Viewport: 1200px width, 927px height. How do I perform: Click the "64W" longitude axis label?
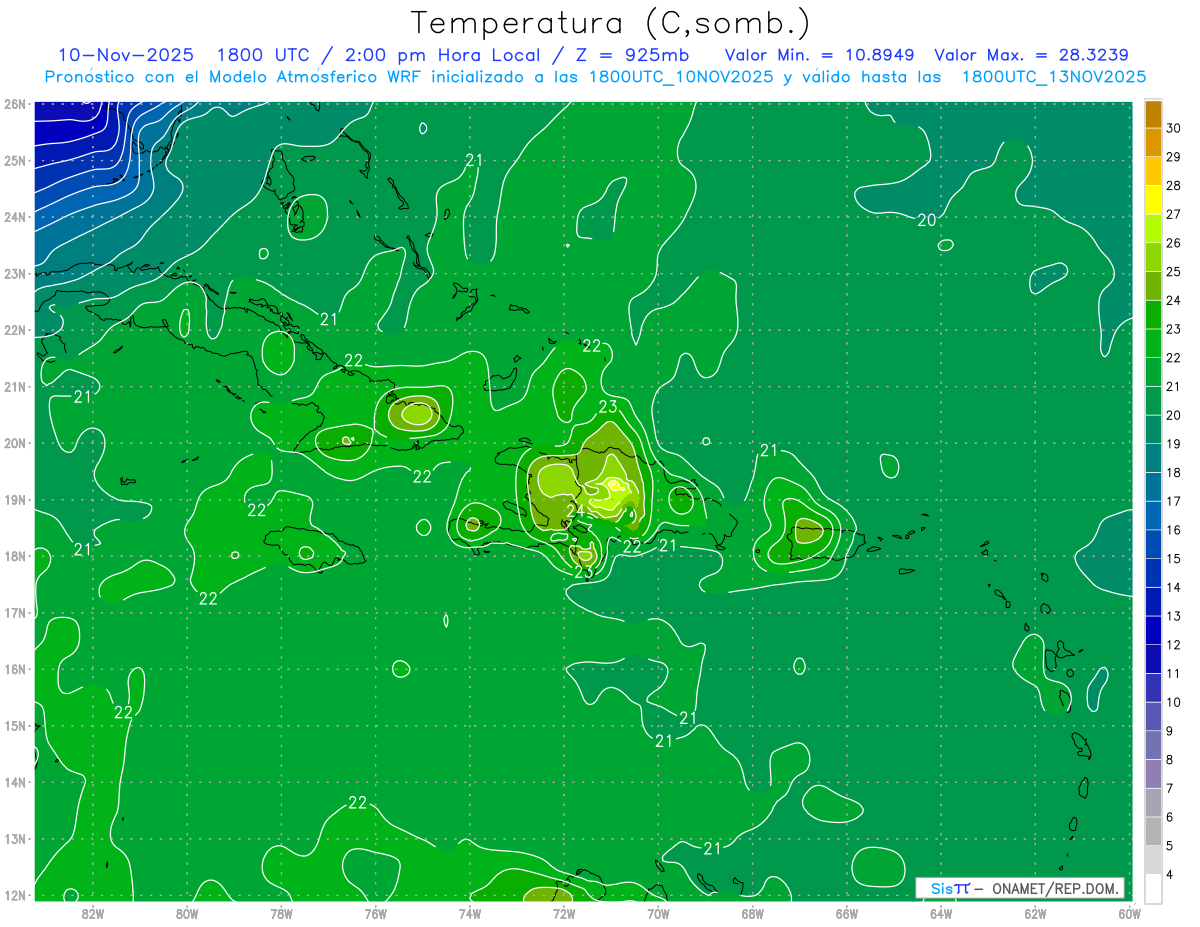[940, 913]
